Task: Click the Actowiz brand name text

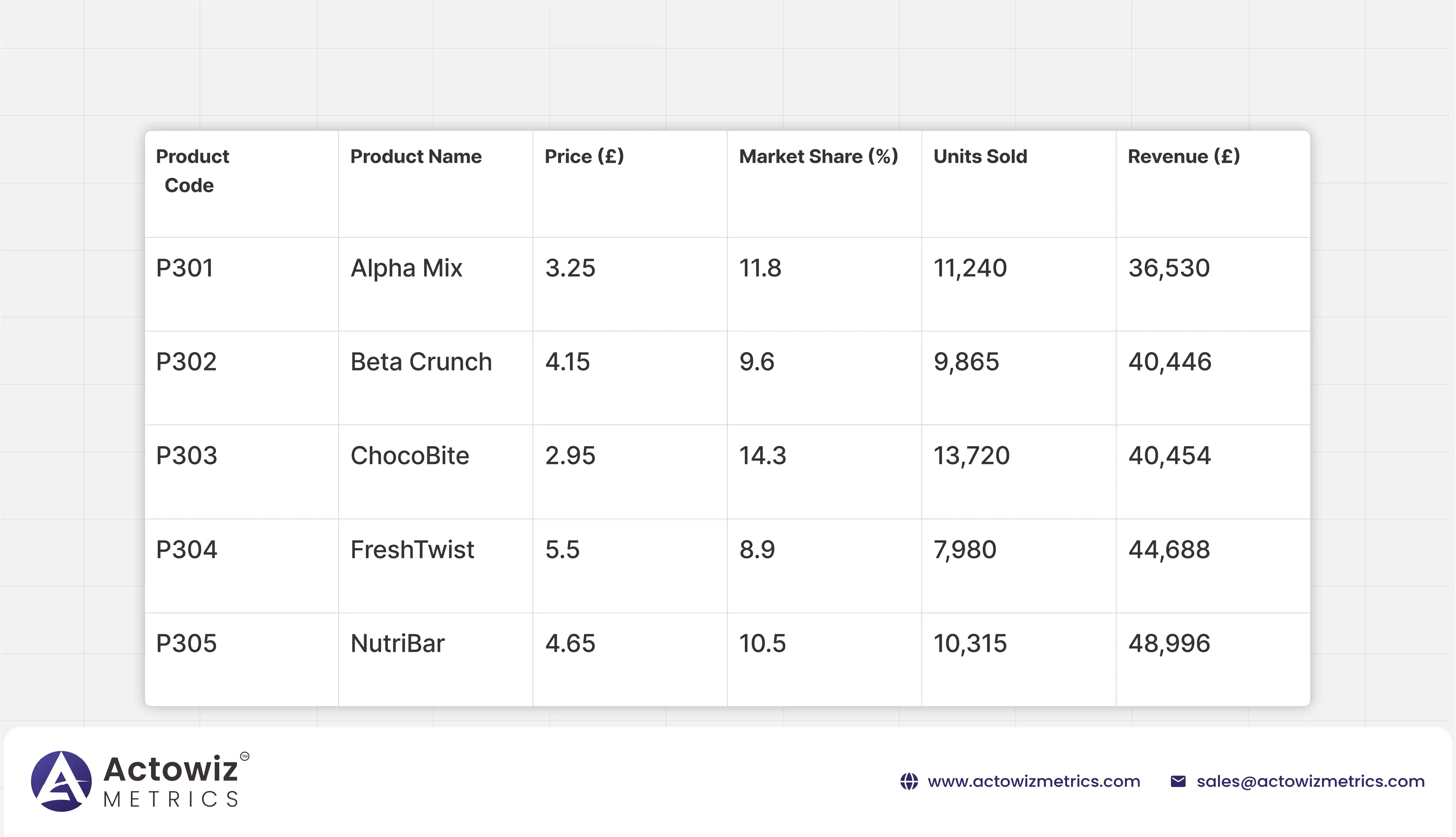Action: (x=171, y=769)
